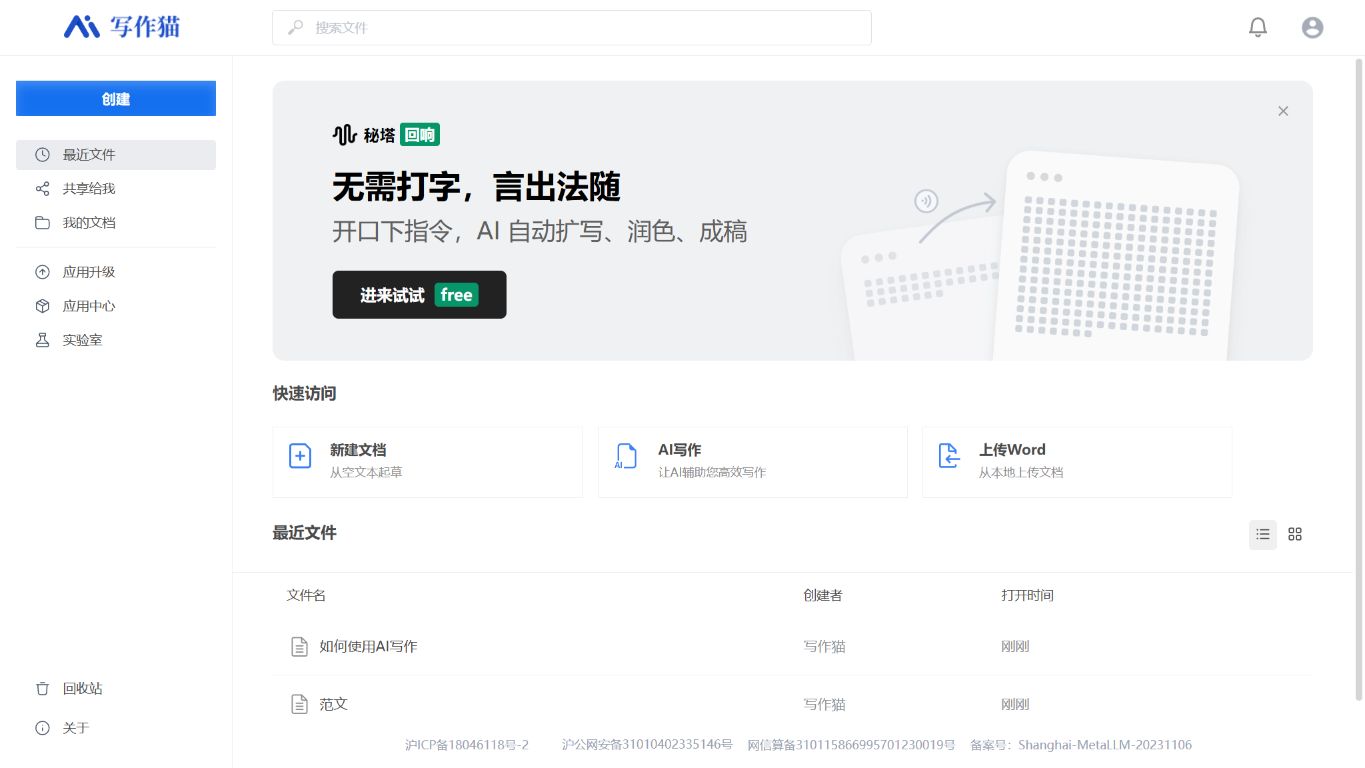
Task: Open 共享给我 in the sidebar
Action: pyautogui.click(x=116, y=189)
